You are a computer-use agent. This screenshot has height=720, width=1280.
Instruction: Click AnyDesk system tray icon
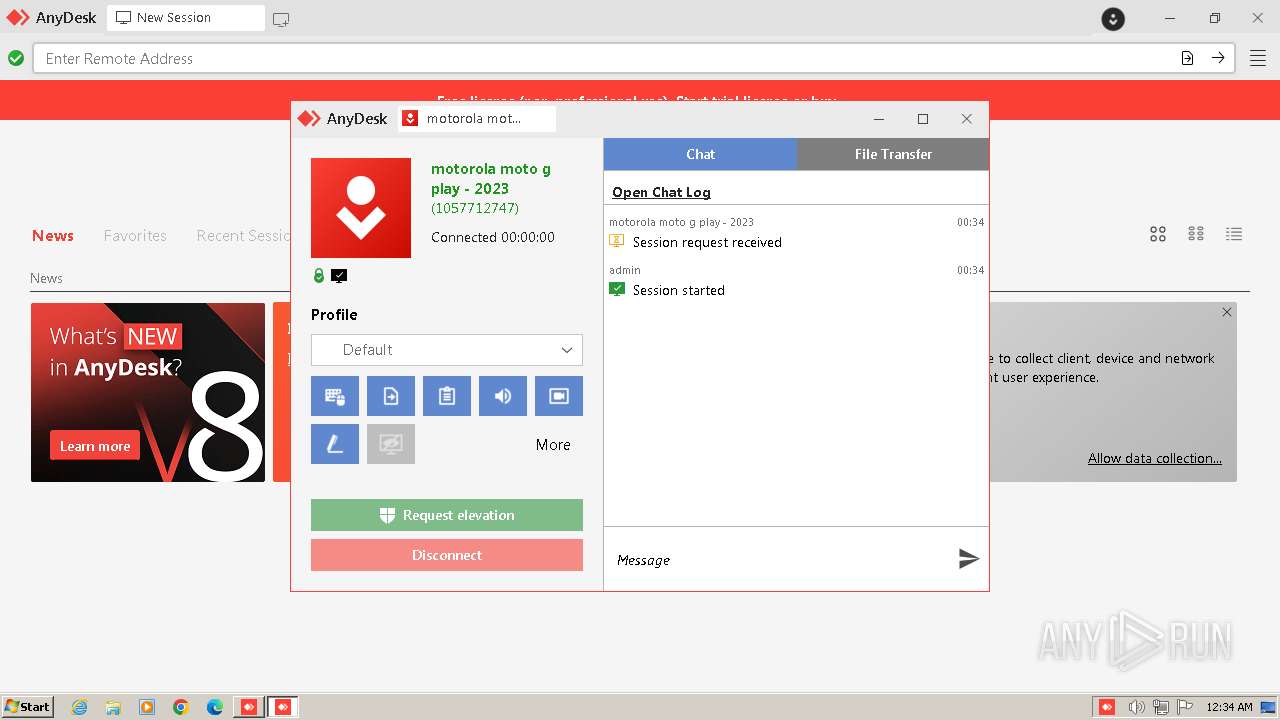(x=1107, y=707)
